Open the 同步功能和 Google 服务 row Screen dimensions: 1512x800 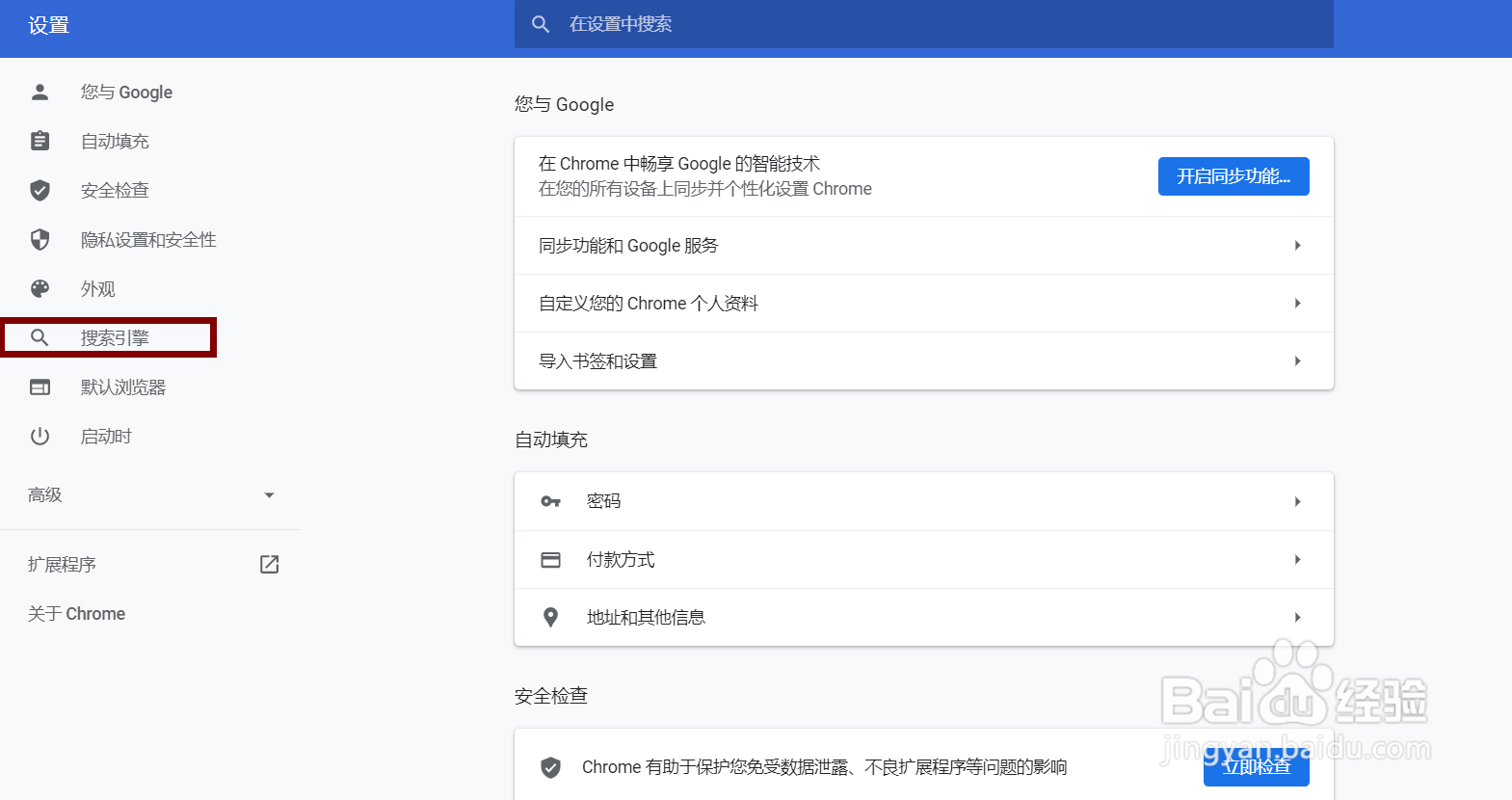coord(924,246)
